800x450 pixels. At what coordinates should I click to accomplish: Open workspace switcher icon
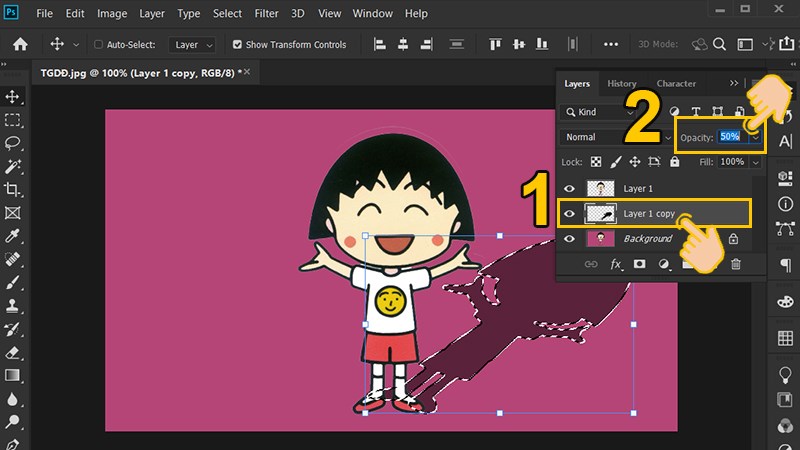pyautogui.click(x=745, y=44)
